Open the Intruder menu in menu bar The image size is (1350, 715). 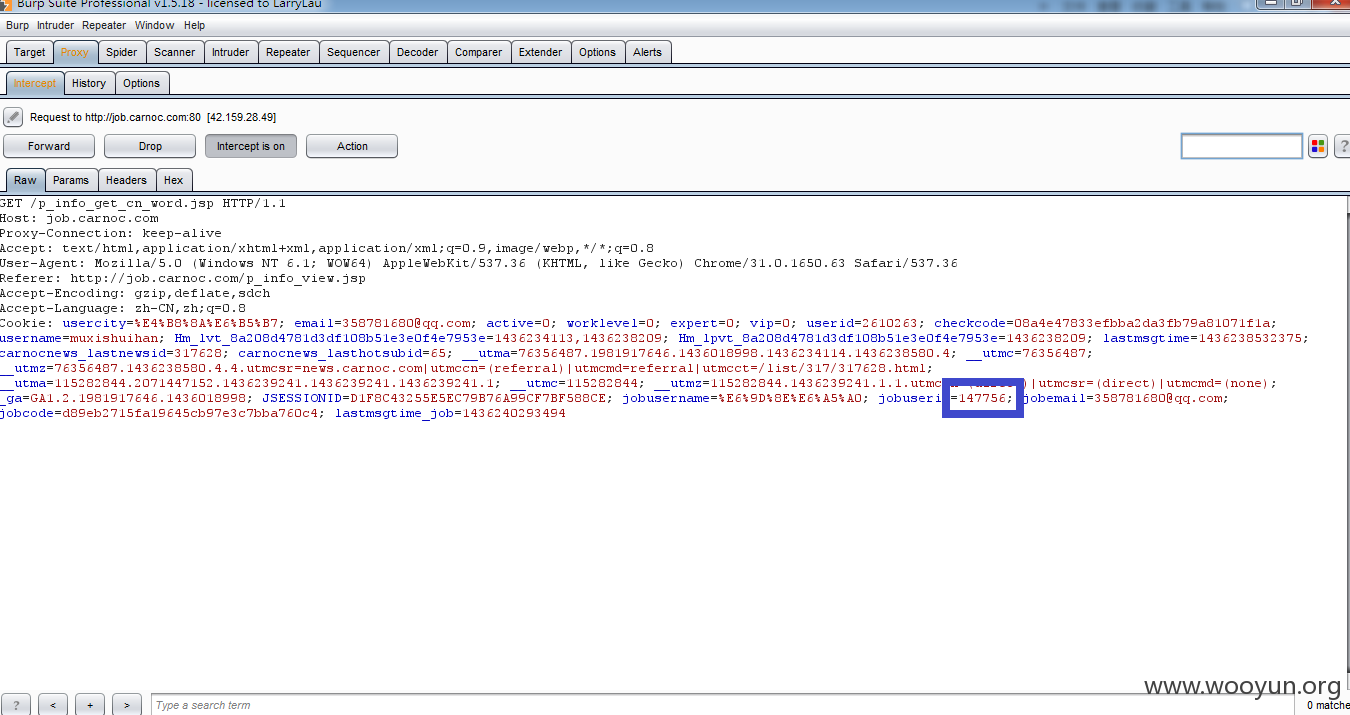click(x=56, y=25)
